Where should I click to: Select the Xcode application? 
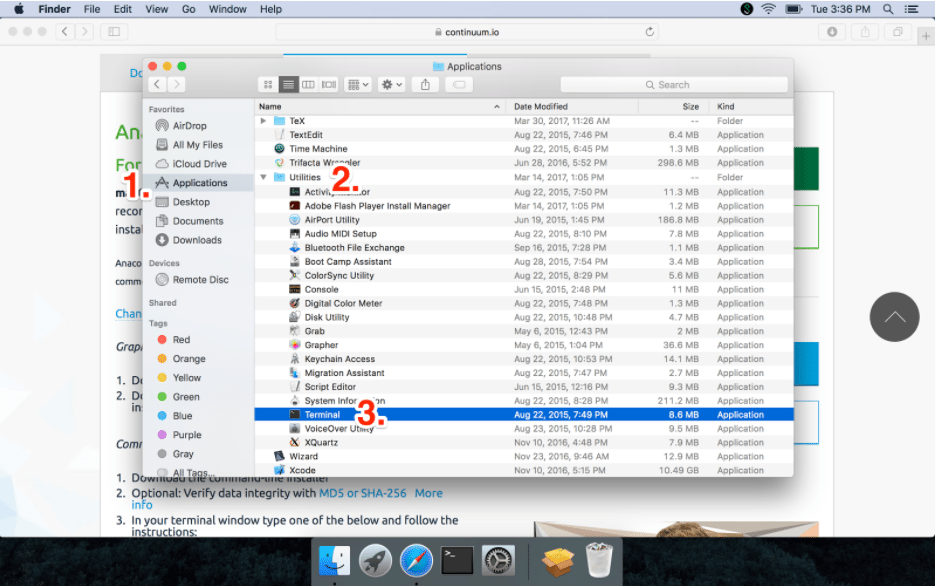click(x=524, y=470)
